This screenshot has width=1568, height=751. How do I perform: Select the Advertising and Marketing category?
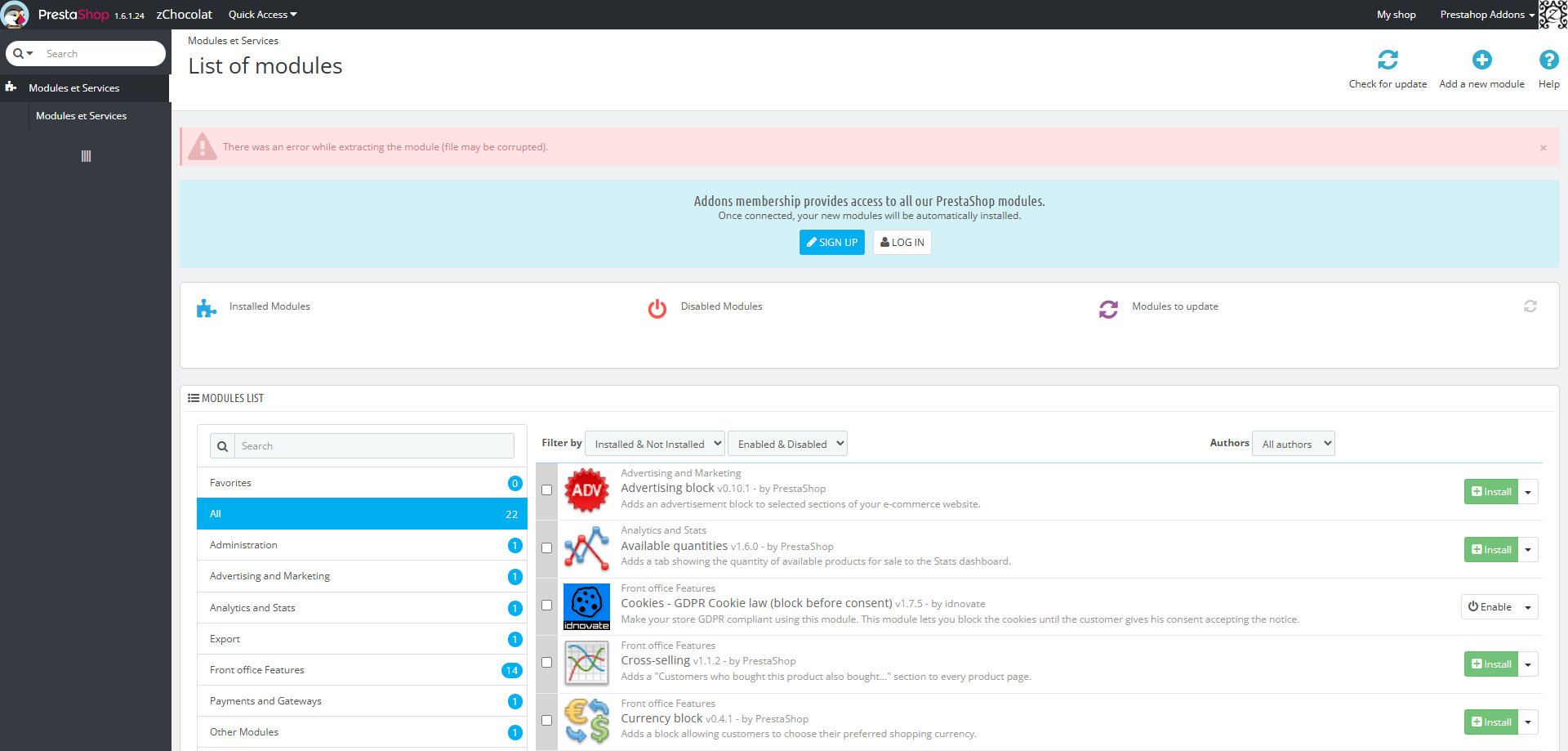362,576
